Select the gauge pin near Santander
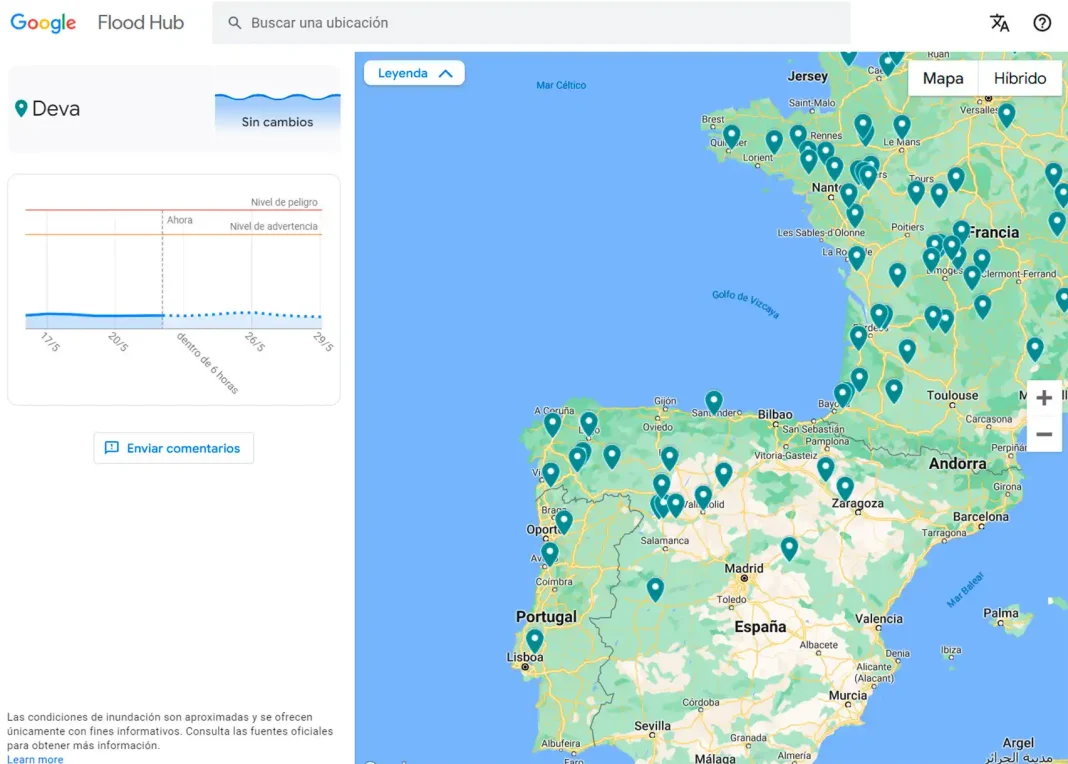Viewport: 1068px width, 764px height. (714, 401)
